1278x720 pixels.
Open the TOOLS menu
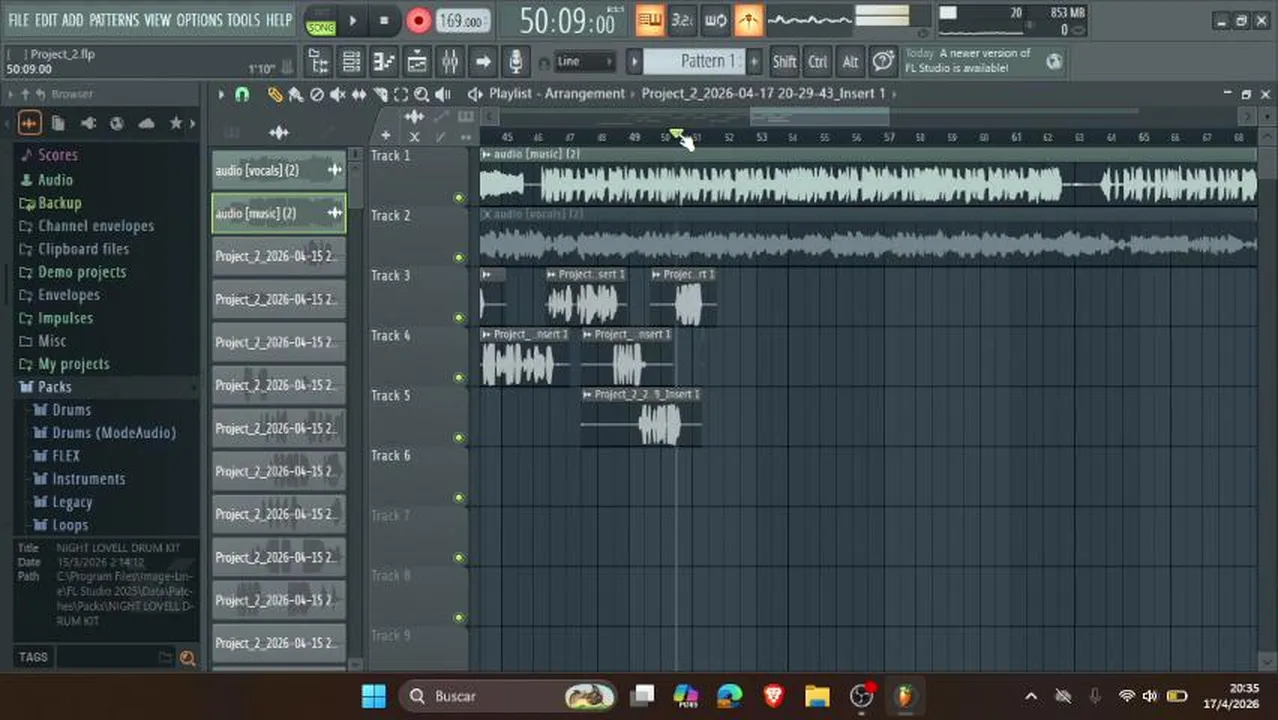tap(243, 20)
